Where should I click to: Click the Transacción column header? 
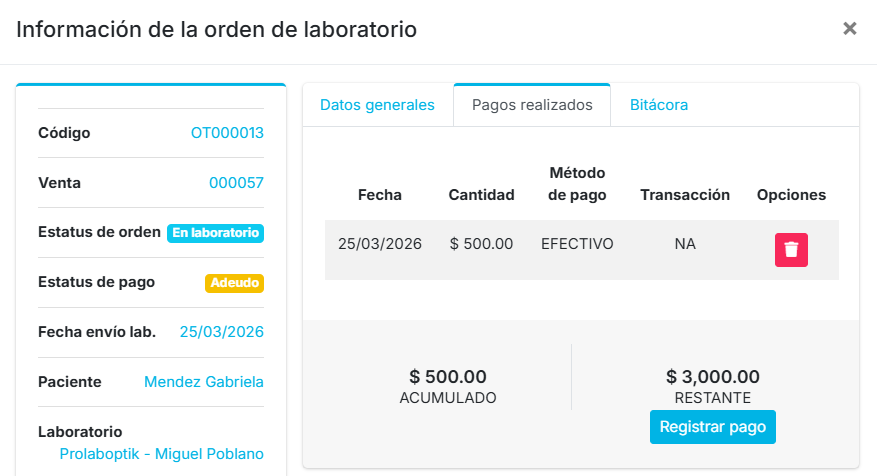[x=685, y=195]
